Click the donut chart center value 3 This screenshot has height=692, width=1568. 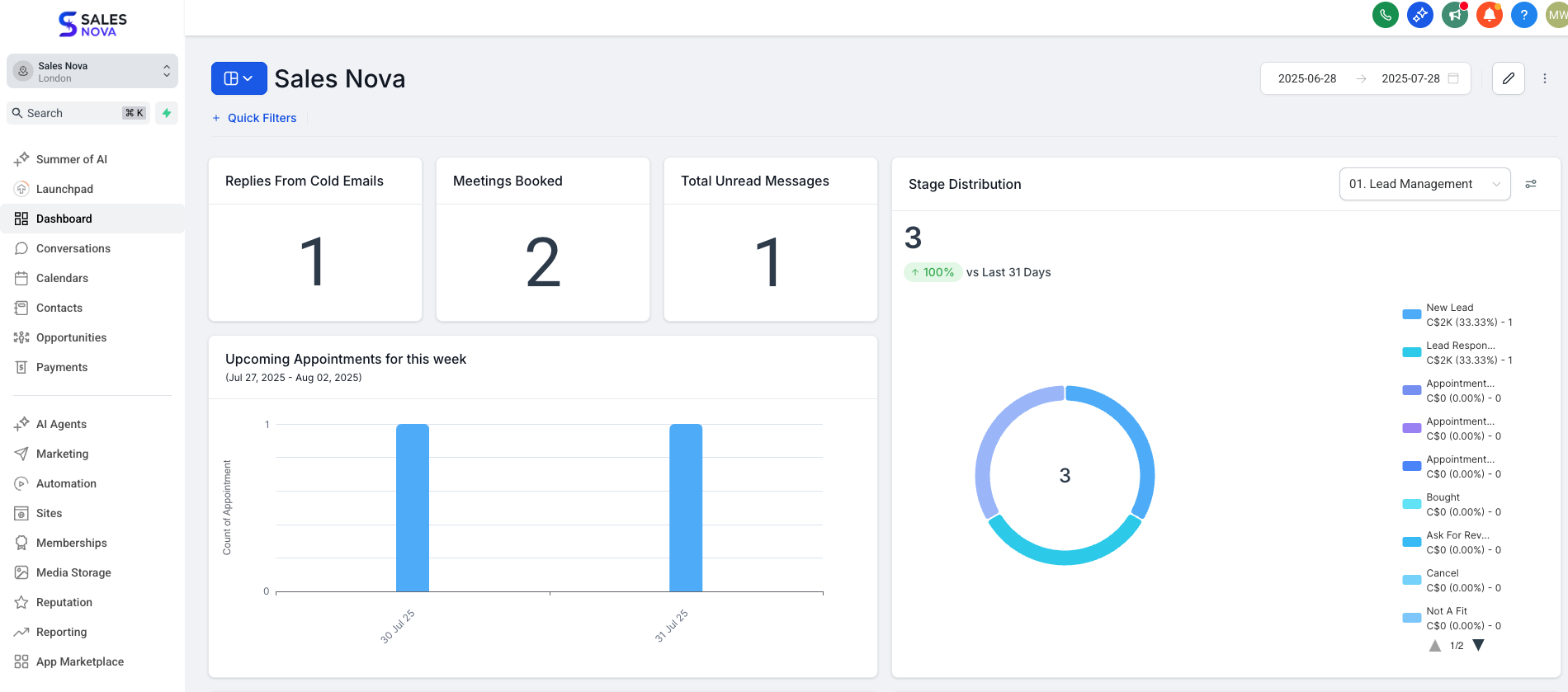click(1065, 475)
